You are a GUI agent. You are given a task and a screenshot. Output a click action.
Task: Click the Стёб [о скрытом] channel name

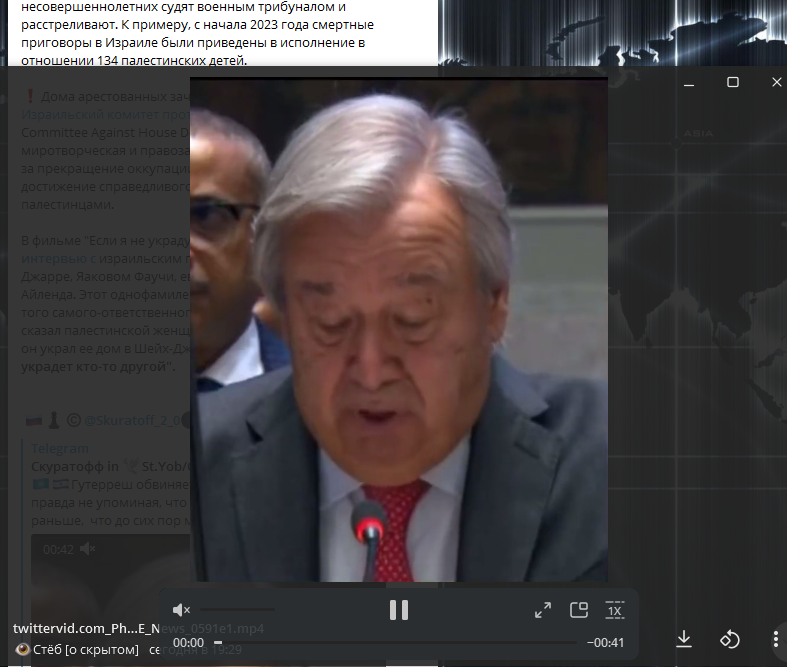(x=86, y=649)
